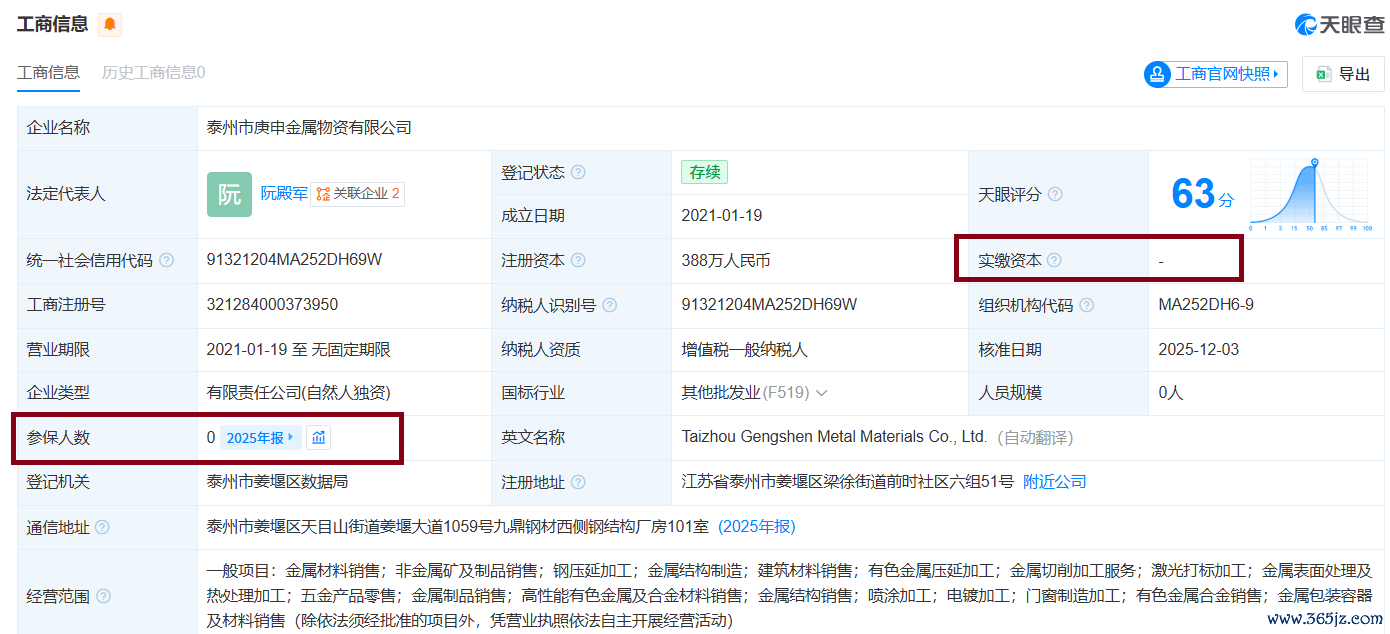Screen dimensions: 1390x634
Task: Click the green 阮 avatar icon
Action: 229,194
